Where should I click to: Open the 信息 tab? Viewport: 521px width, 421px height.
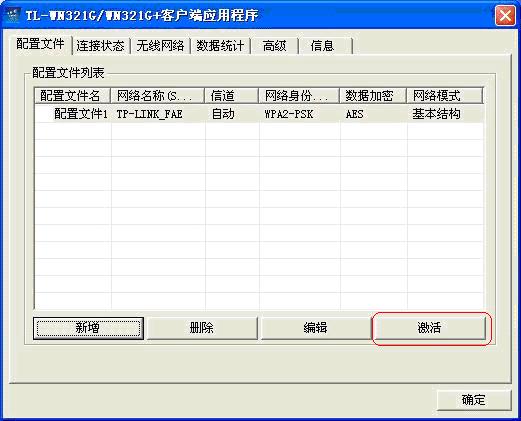(322, 46)
